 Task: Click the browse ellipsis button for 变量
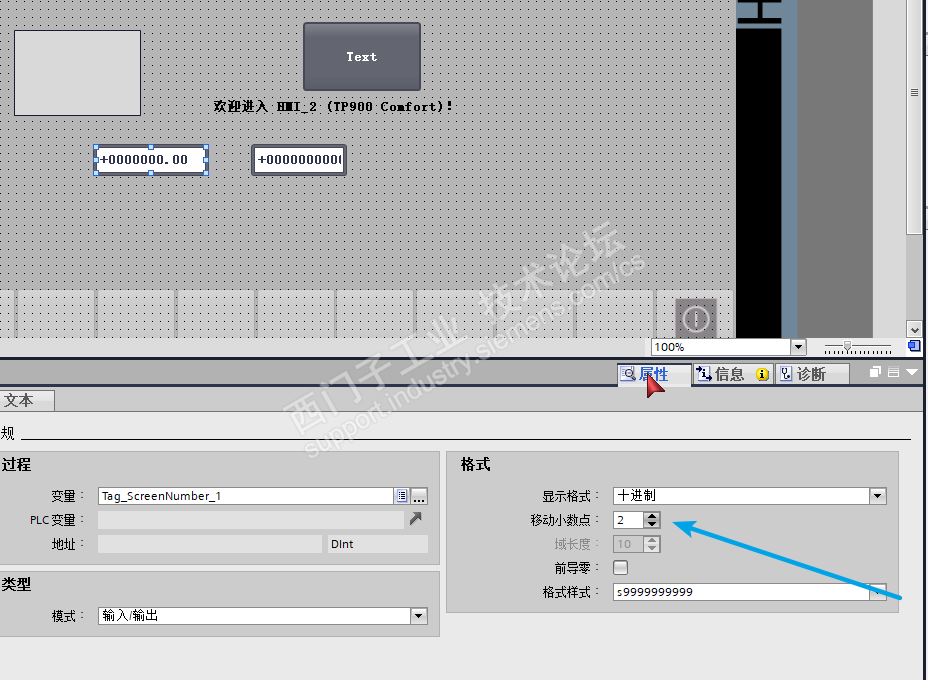tap(419, 496)
